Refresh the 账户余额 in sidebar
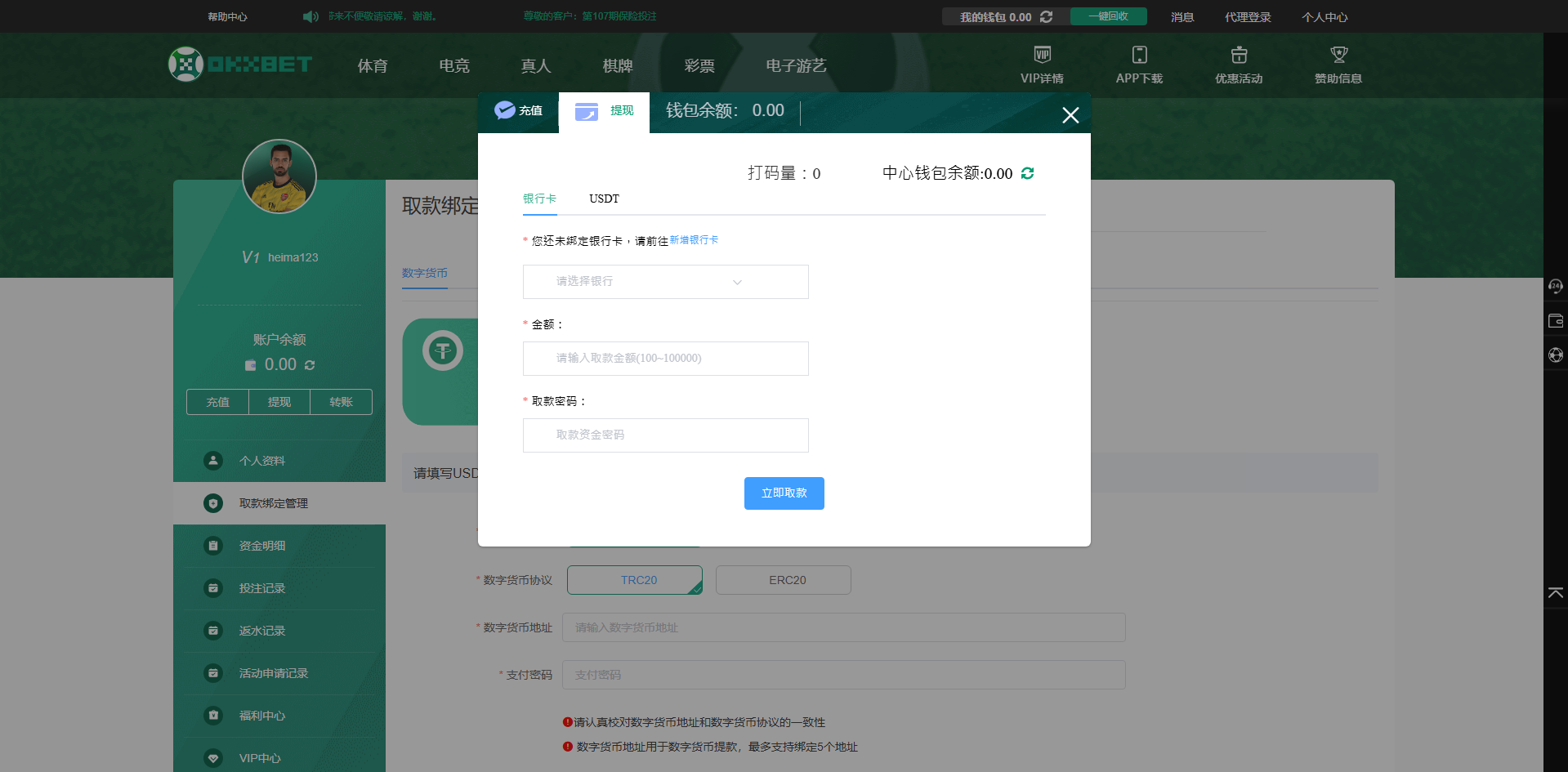The image size is (1568, 772). (x=310, y=365)
